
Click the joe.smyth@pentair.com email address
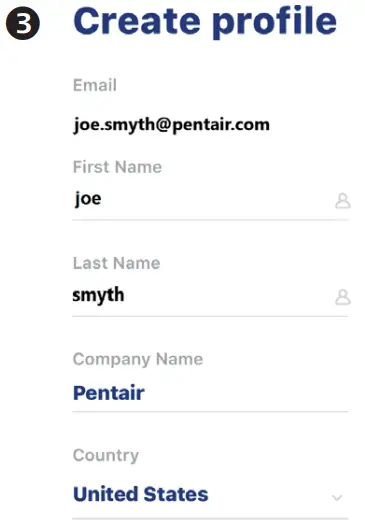click(x=171, y=125)
